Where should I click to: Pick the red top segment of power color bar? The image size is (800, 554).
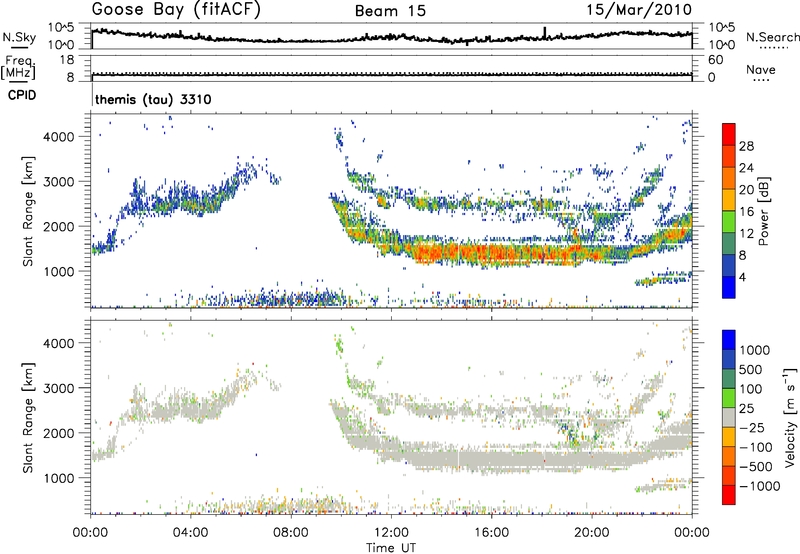tap(729, 134)
